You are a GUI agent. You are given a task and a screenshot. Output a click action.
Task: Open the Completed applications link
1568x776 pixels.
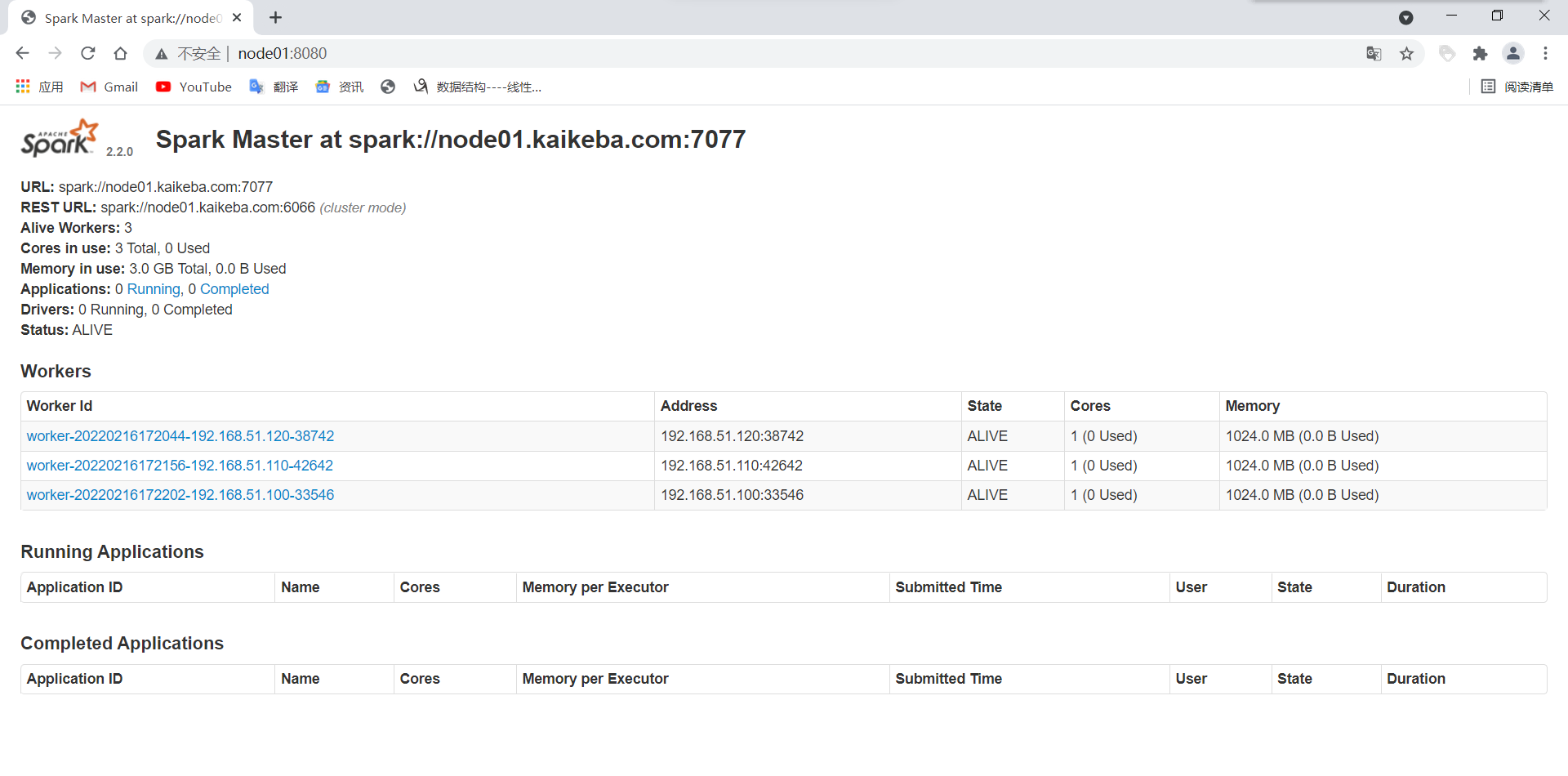234,289
